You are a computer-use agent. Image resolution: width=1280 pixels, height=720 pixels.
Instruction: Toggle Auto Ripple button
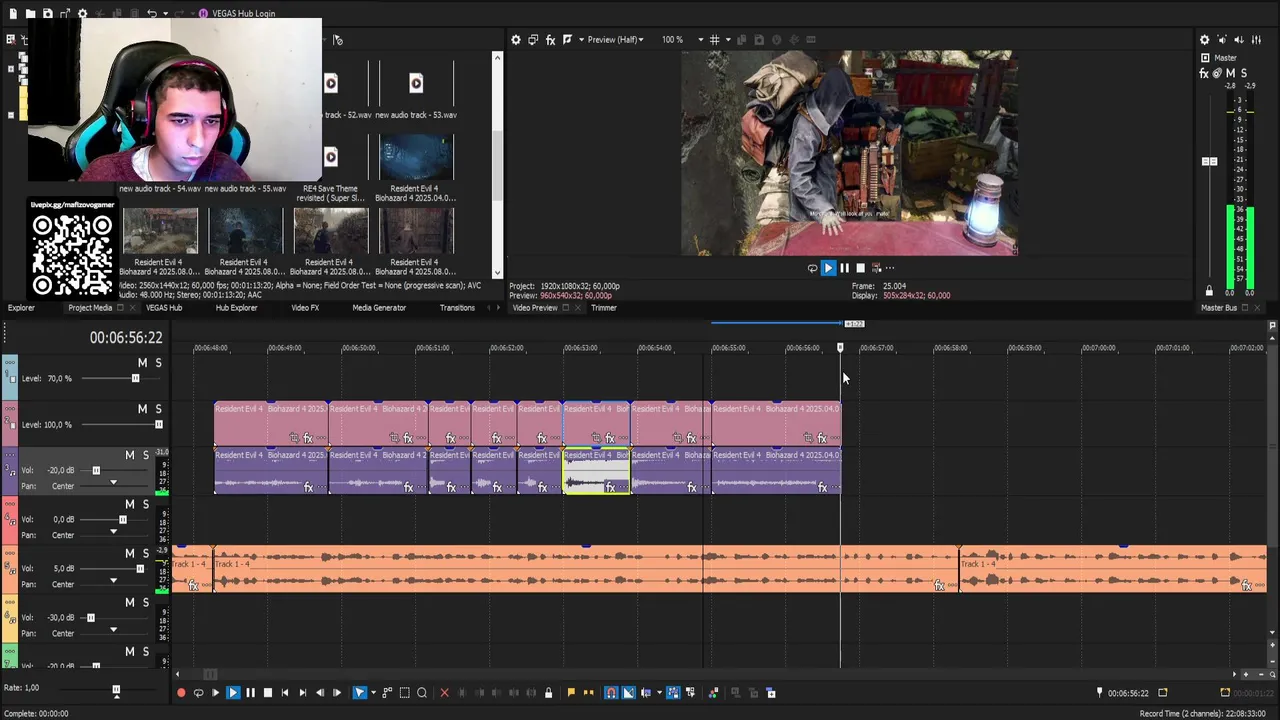(645, 692)
